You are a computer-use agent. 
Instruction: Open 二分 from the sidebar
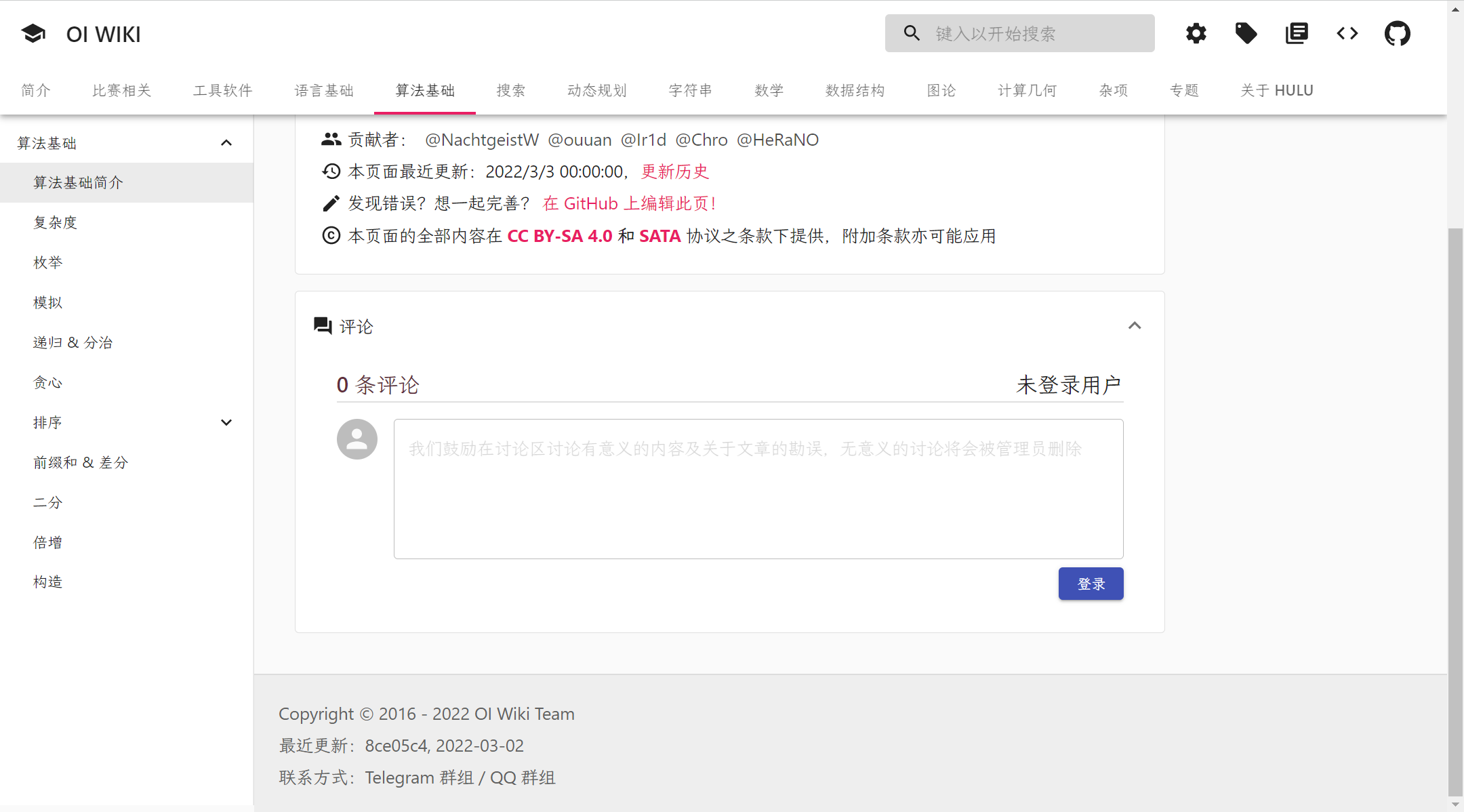click(48, 502)
